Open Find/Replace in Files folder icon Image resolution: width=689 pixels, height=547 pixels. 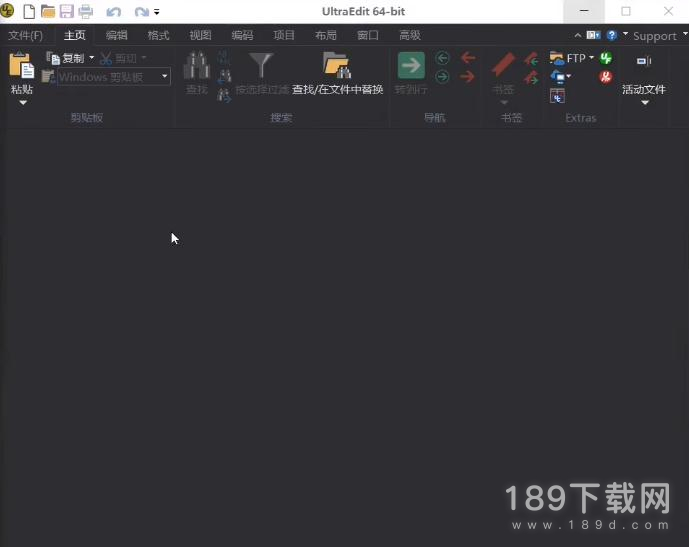(x=337, y=66)
